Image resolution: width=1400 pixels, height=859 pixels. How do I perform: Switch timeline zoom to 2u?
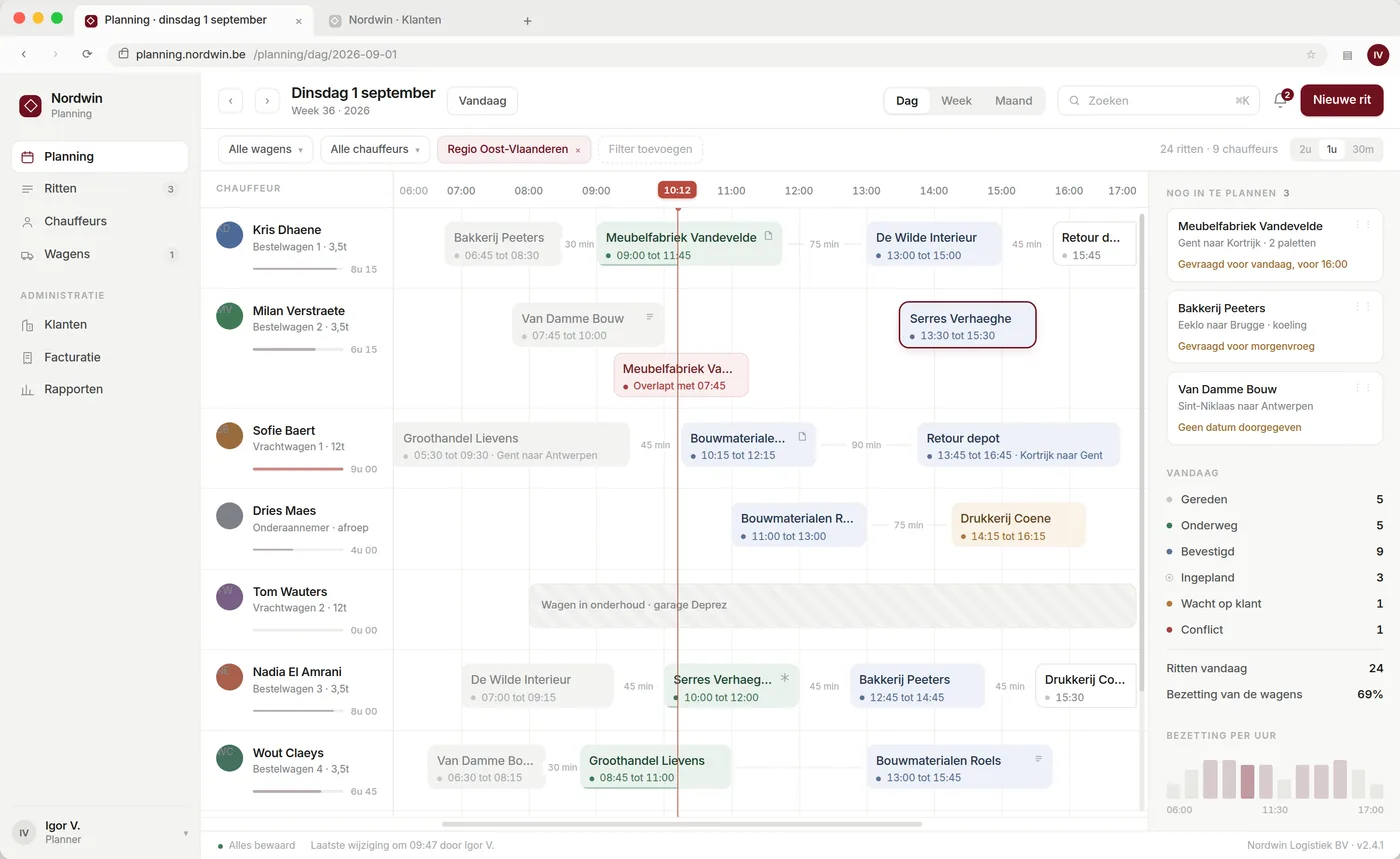pos(1305,149)
